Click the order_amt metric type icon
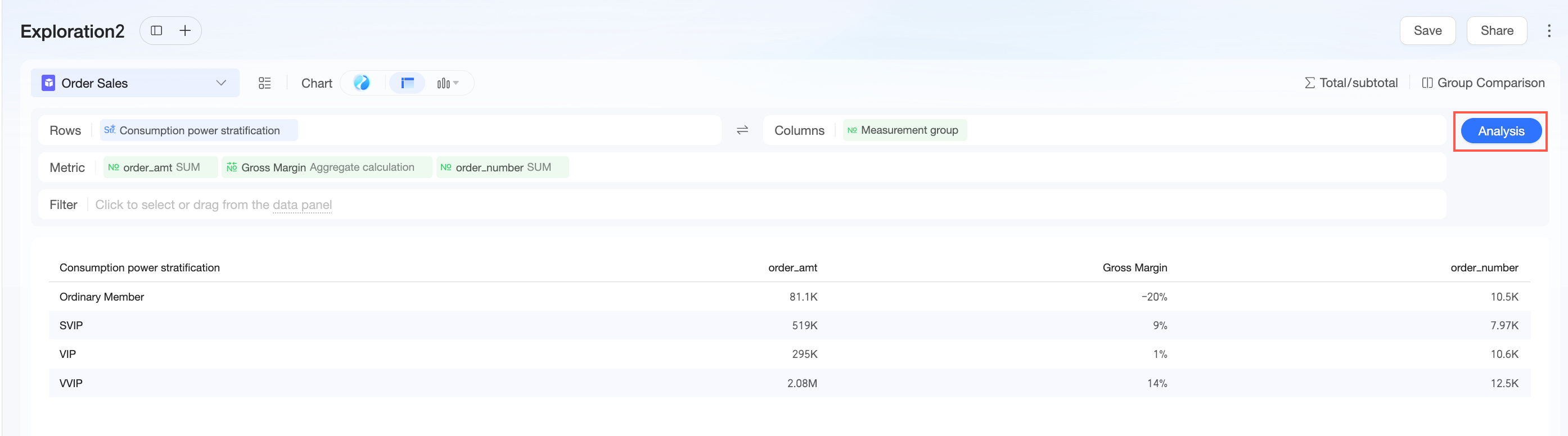Screen dimensions: 1568x436 tap(113, 167)
